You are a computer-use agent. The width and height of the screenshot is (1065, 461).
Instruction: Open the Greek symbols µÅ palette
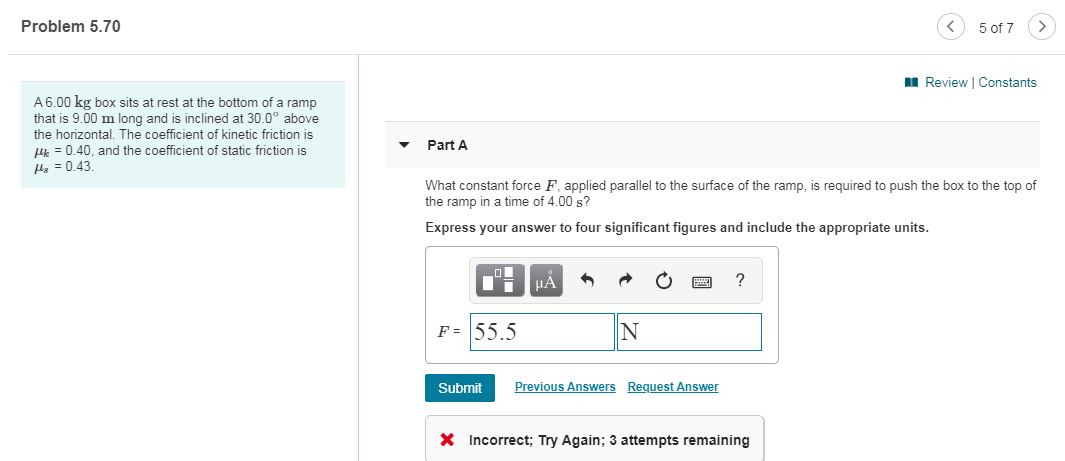(546, 280)
